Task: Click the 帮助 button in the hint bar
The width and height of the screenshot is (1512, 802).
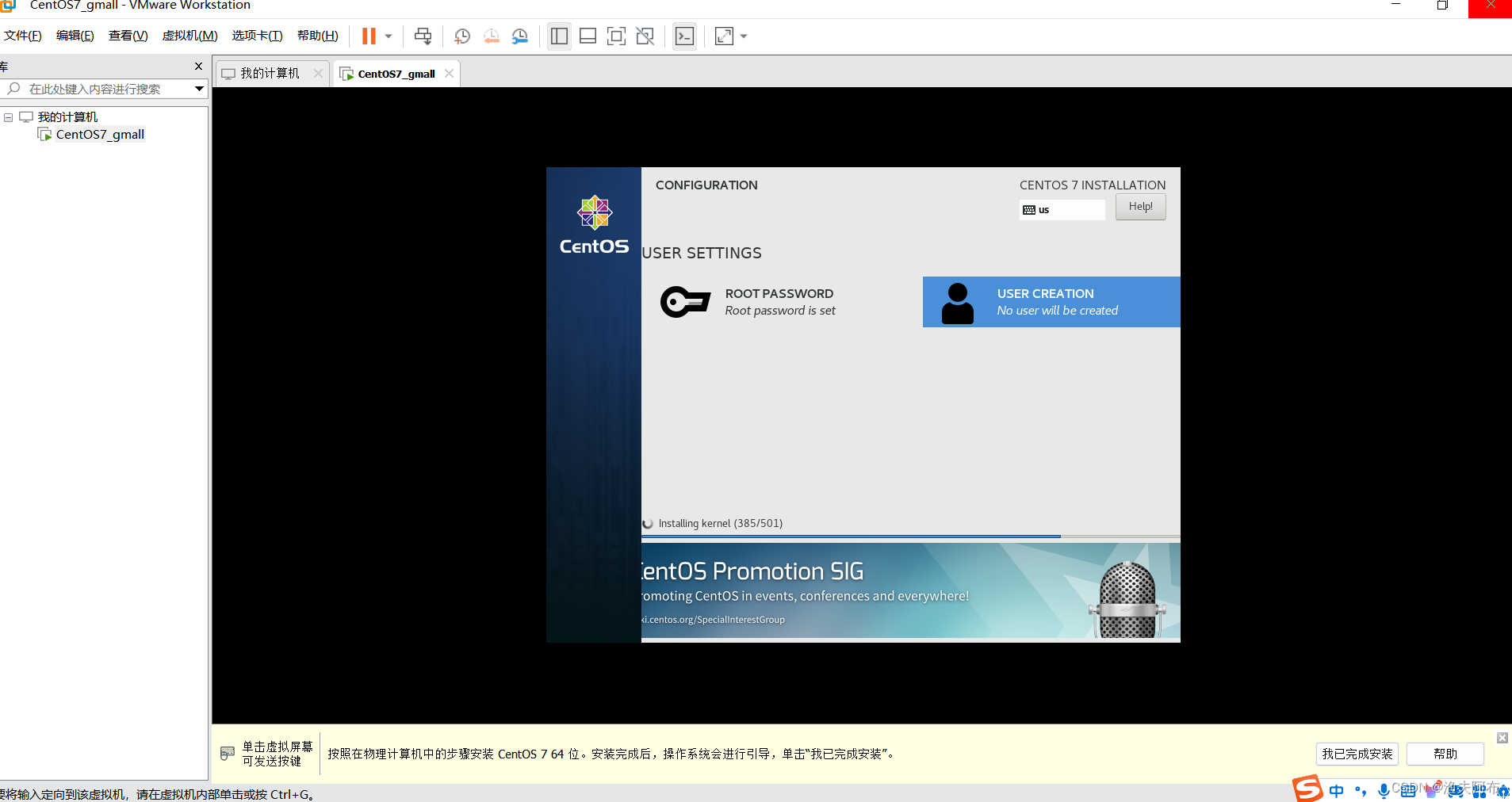Action: [1445, 754]
